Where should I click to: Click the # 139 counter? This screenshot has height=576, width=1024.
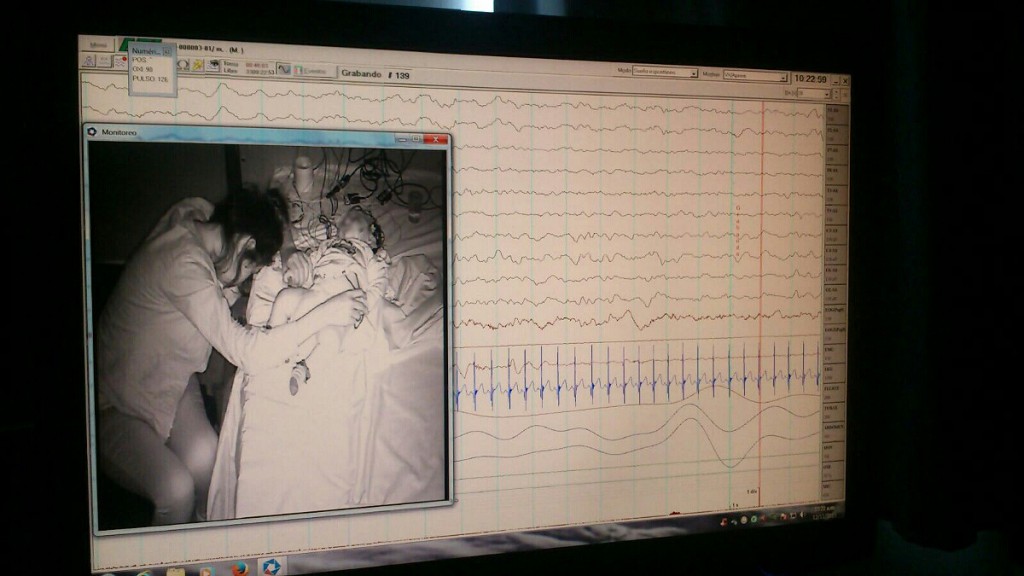click(399, 75)
